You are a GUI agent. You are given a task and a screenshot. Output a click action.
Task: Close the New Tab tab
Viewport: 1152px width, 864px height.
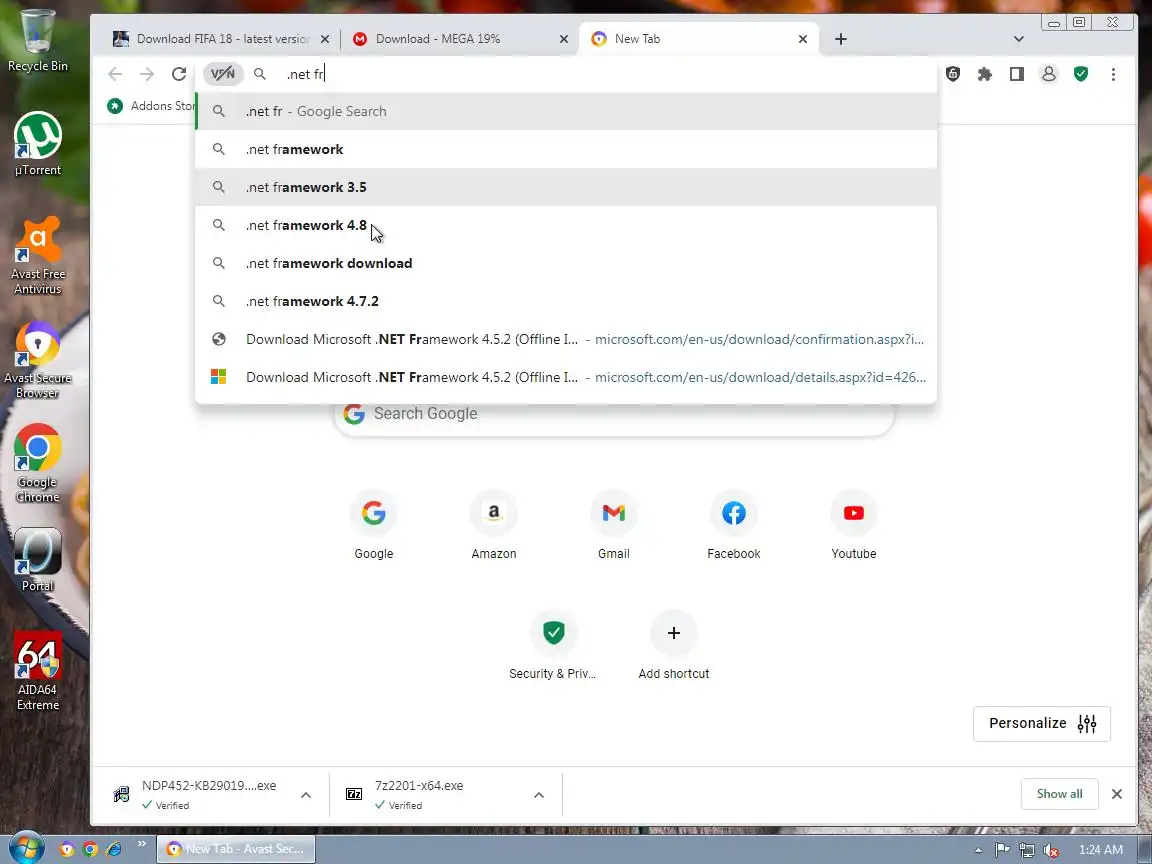(803, 39)
